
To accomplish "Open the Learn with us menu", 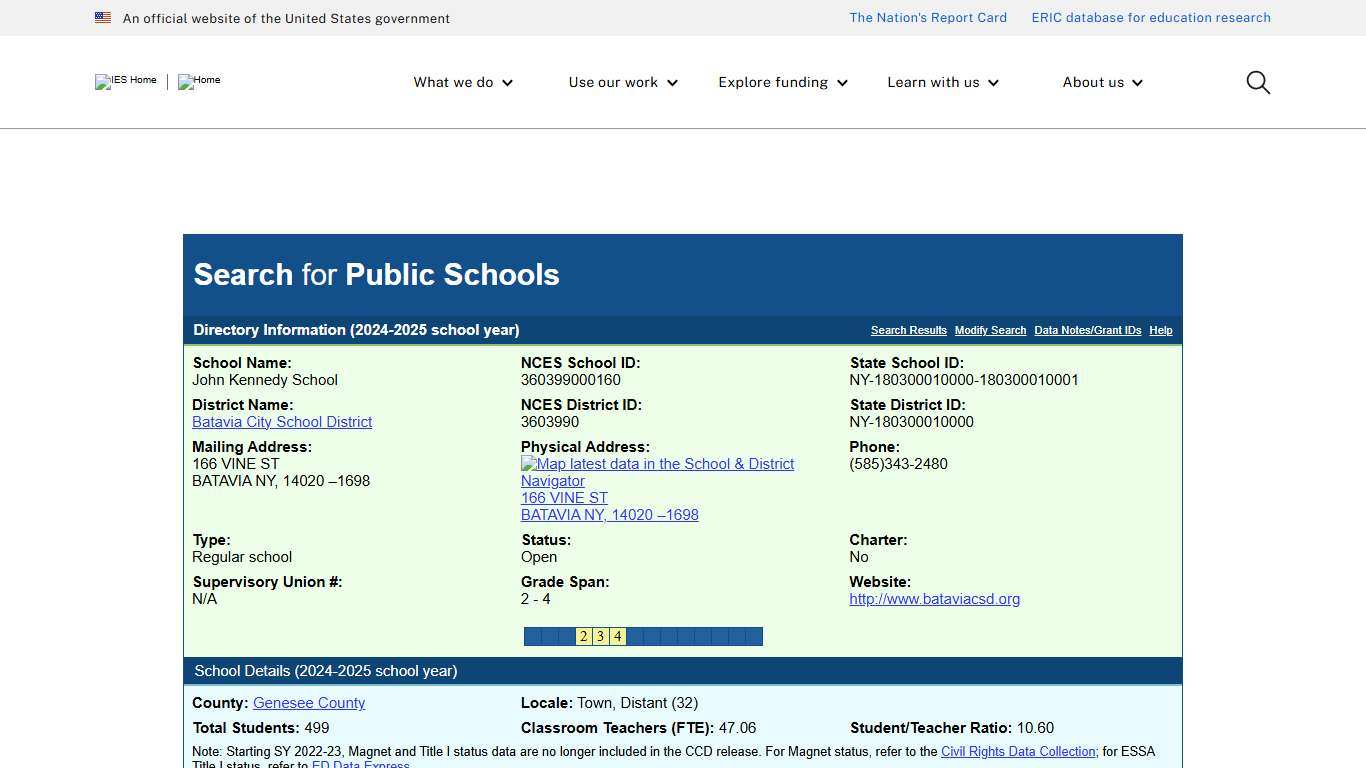I will point(942,82).
